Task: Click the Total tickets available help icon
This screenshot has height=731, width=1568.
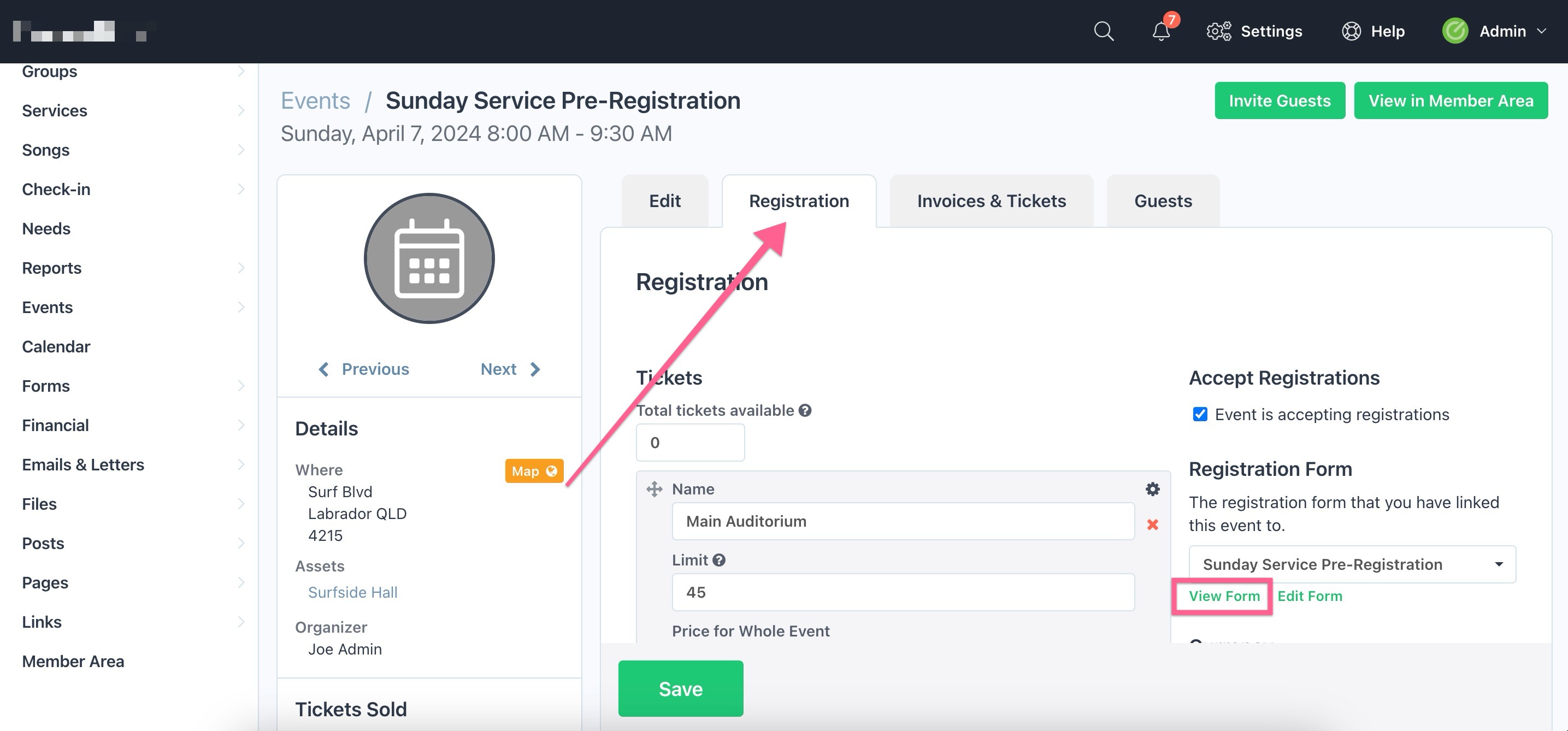Action: 805,410
